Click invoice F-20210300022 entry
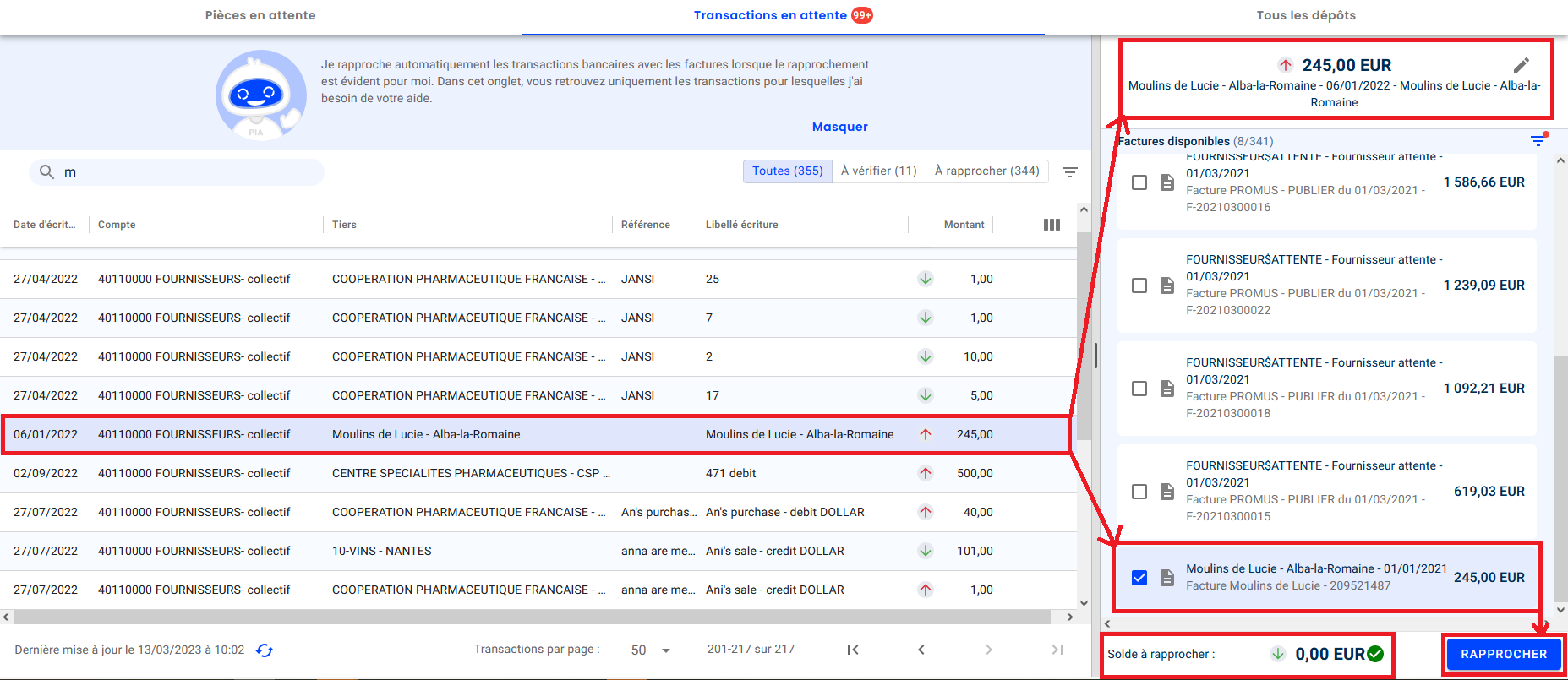 point(1327,285)
